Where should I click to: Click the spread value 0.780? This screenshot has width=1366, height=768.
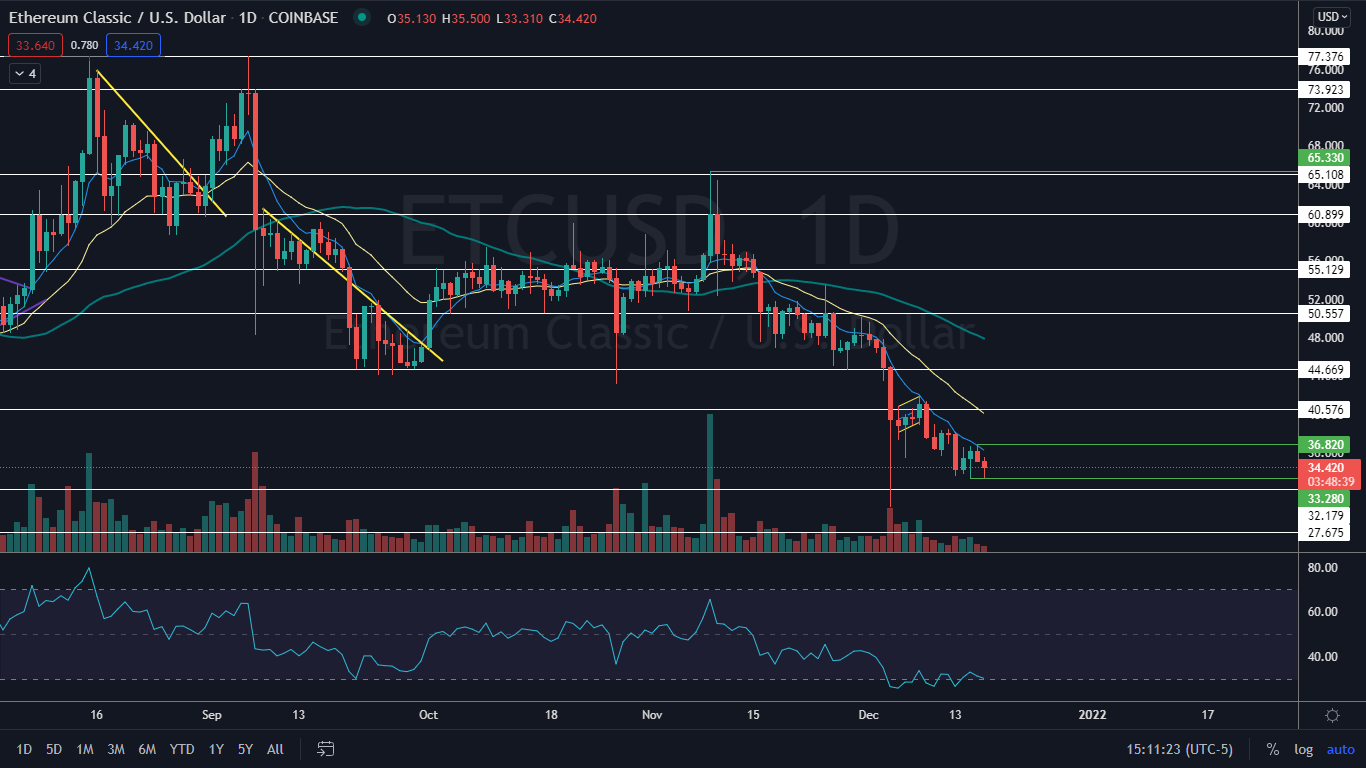pyautogui.click(x=85, y=44)
